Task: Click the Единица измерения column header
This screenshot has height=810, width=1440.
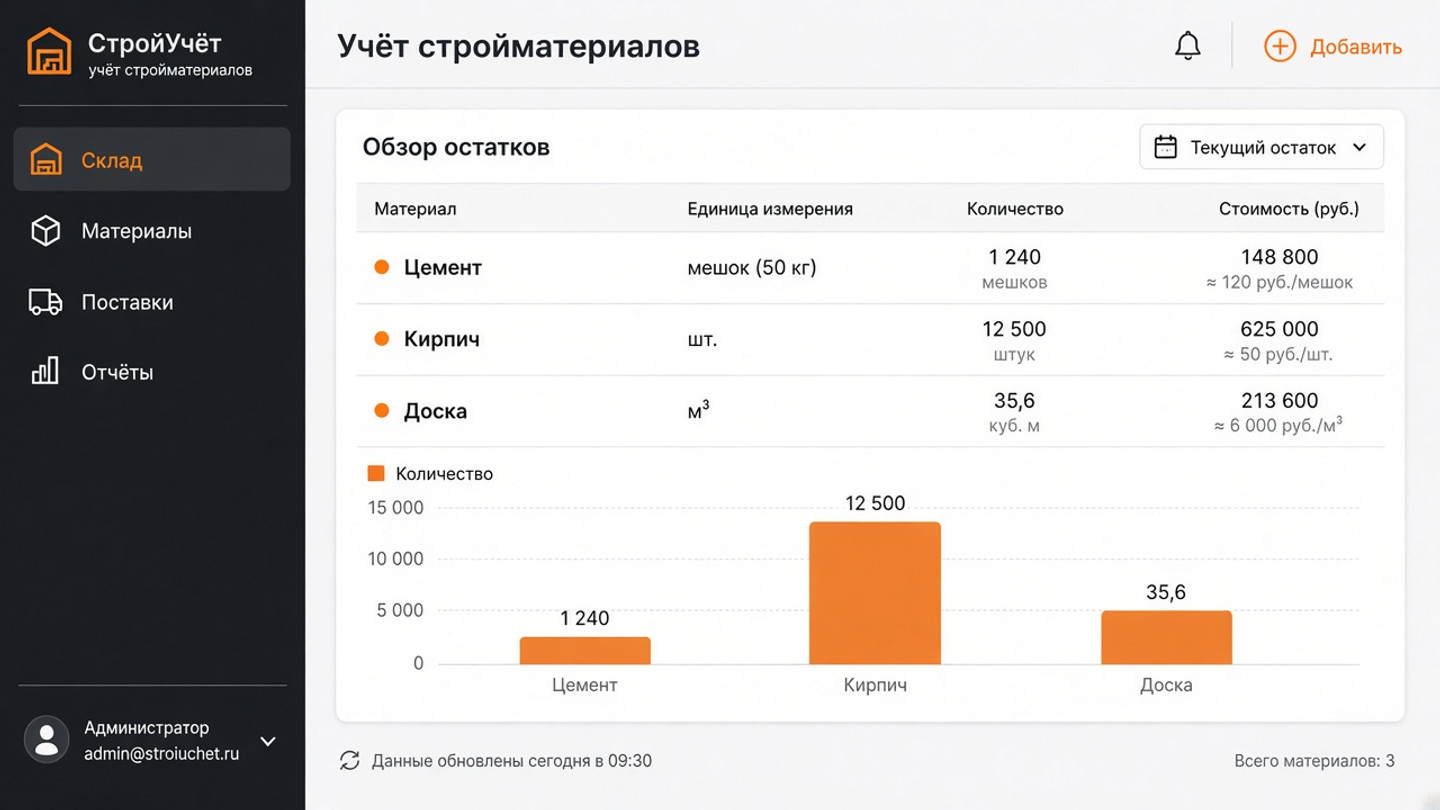Action: pos(770,209)
